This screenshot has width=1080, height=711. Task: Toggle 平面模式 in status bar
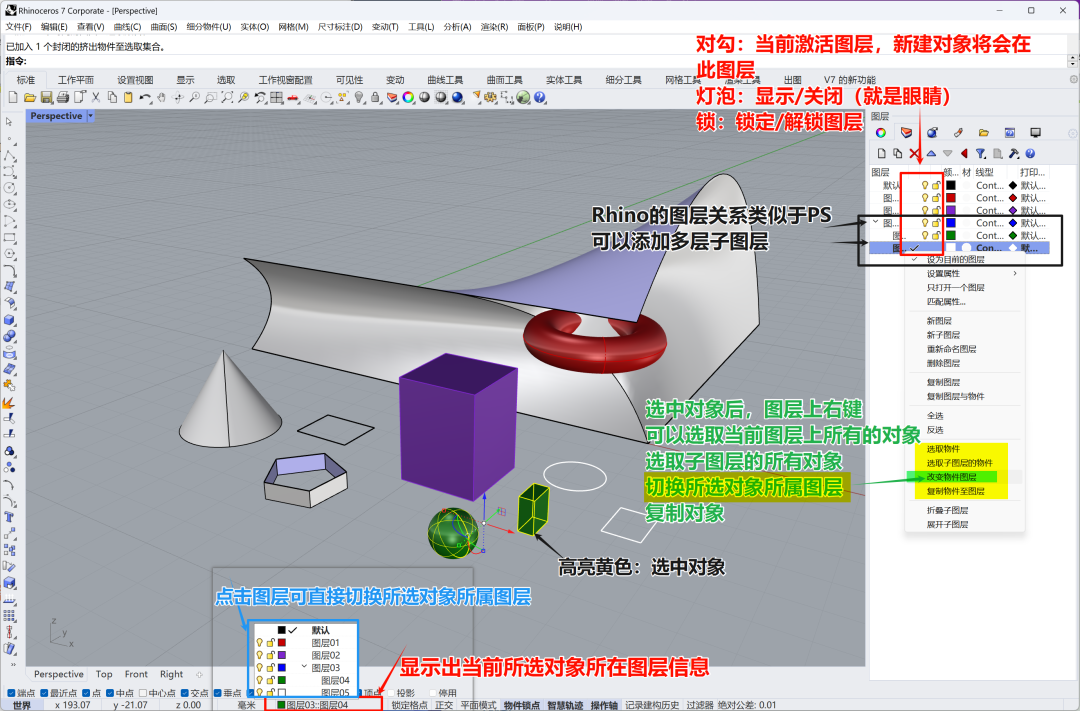(x=478, y=705)
